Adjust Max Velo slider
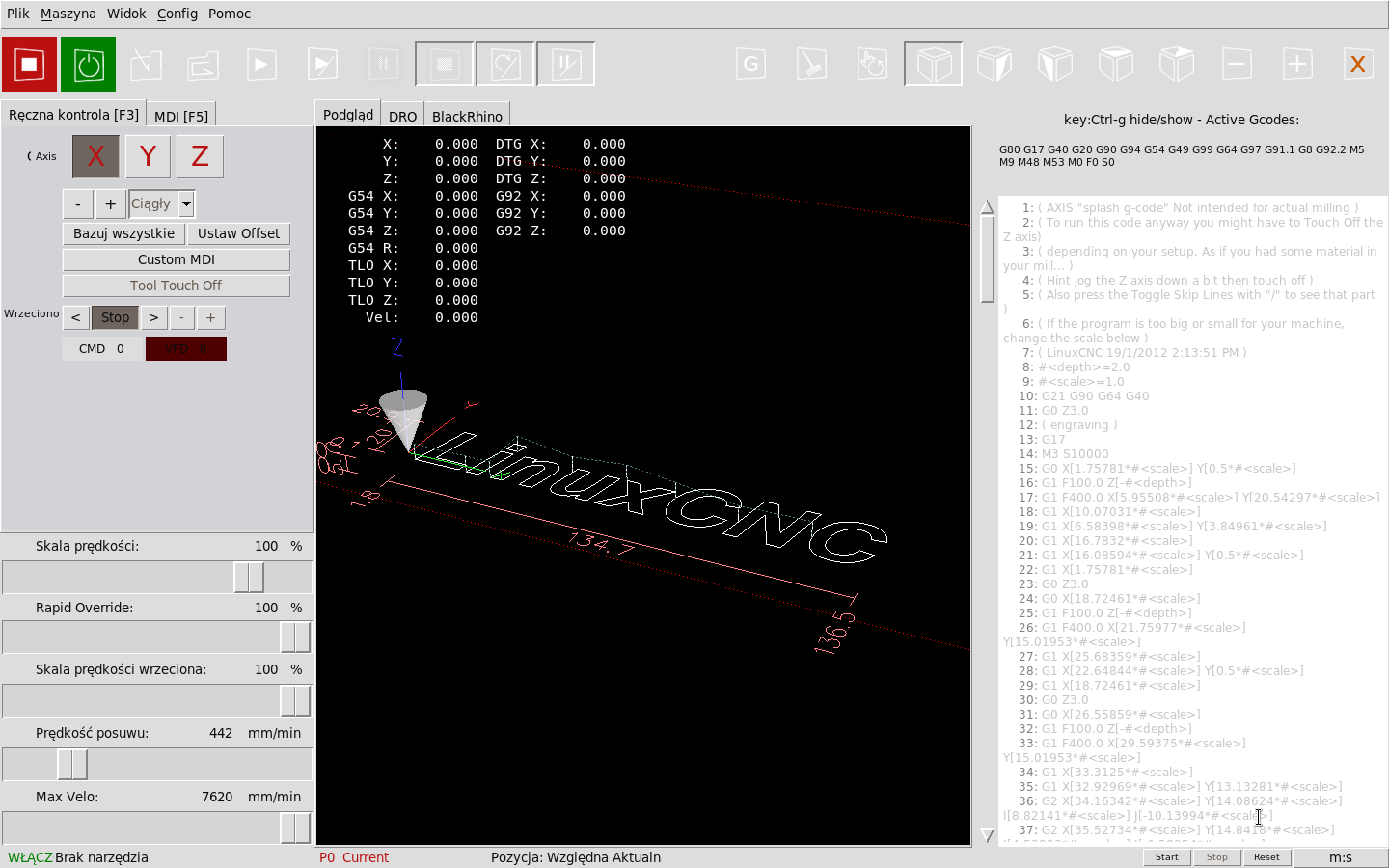This screenshot has width=1389, height=868. click(295, 827)
